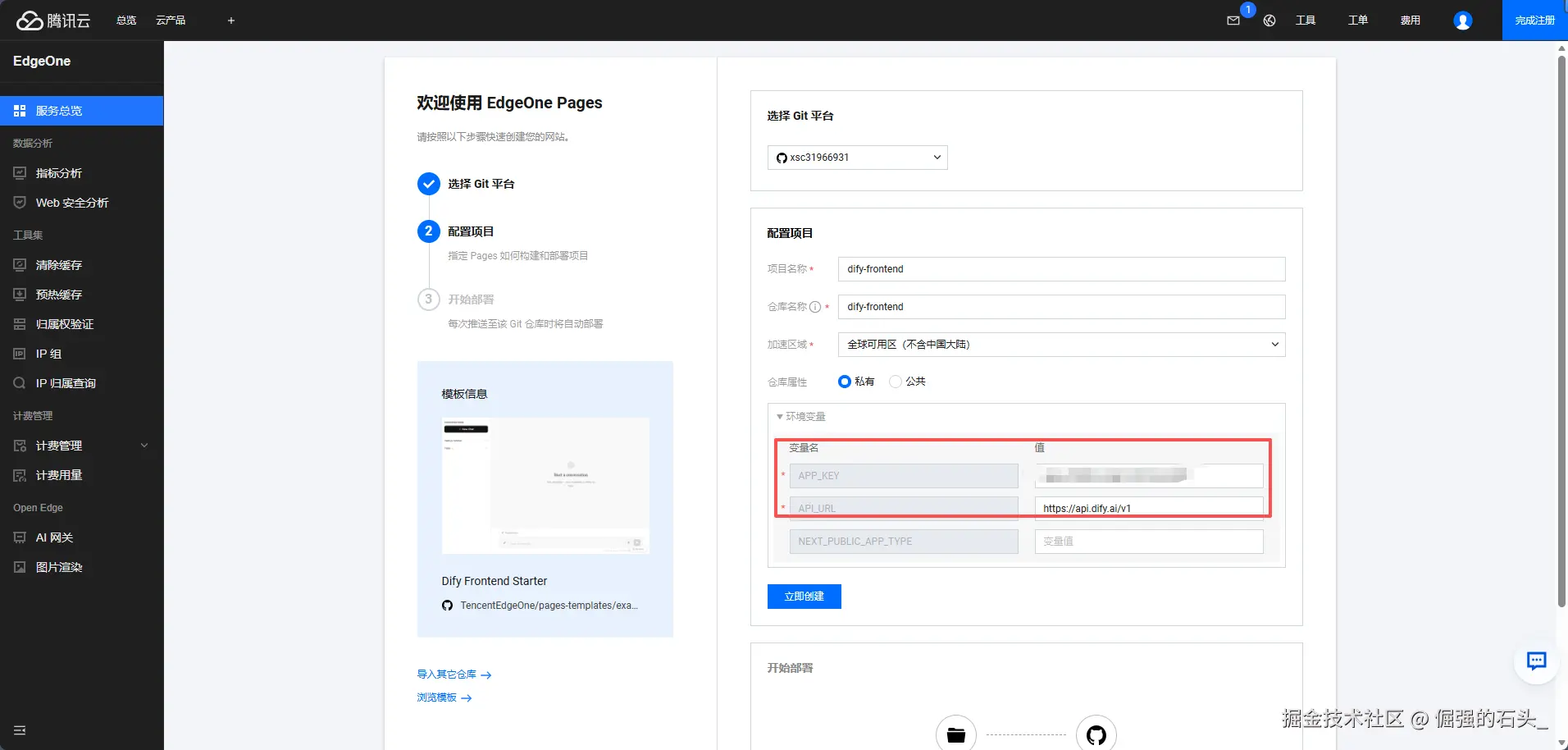Viewport: 1568px width, 750px height.
Task: Open 费用 in the top bar
Action: pos(1411,21)
